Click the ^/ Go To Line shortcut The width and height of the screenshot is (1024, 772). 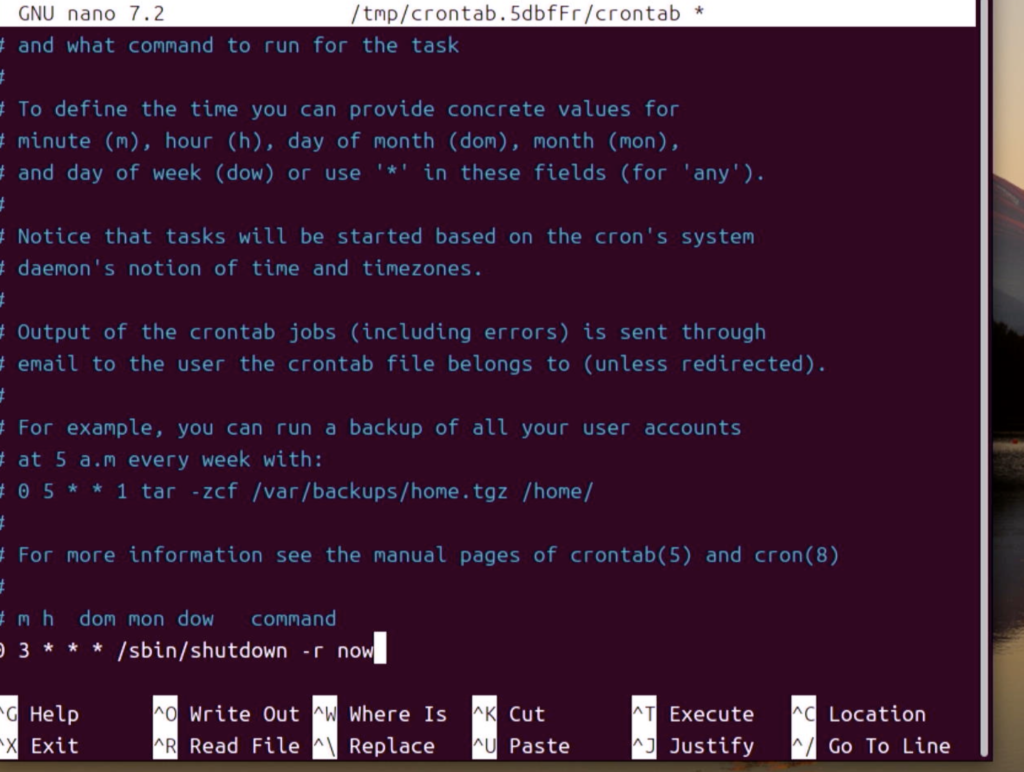pos(871,746)
